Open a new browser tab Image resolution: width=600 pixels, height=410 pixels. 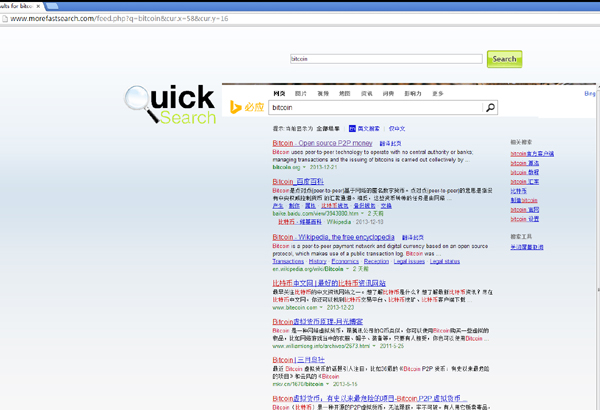[52, 6]
